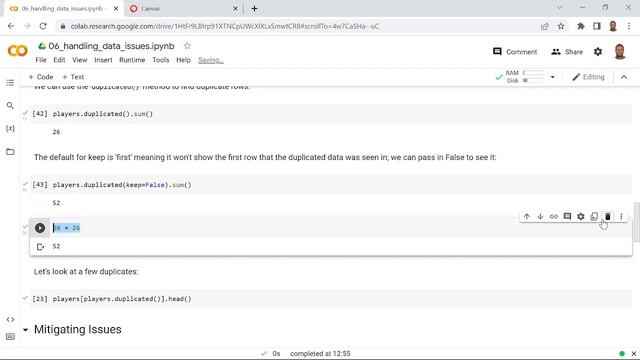This screenshot has width=640, height=360.
Task: Collapse the Colab header with chevron
Action: click(x=624, y=77)
